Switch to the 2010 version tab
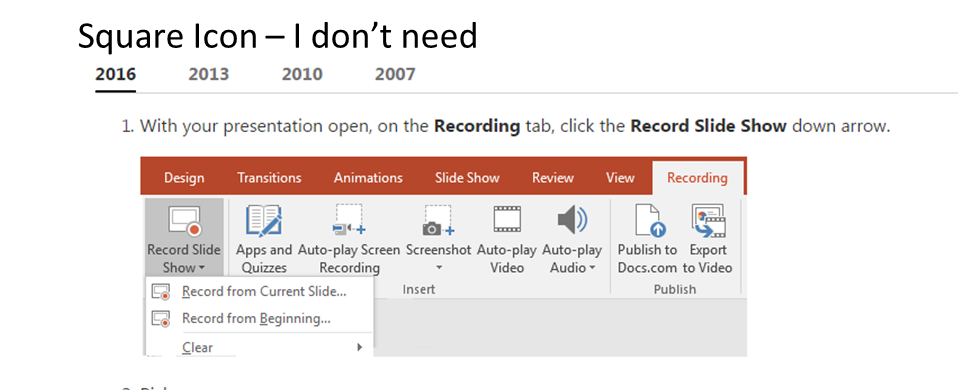This screenshot has height=390, width=958. [302, 75]
